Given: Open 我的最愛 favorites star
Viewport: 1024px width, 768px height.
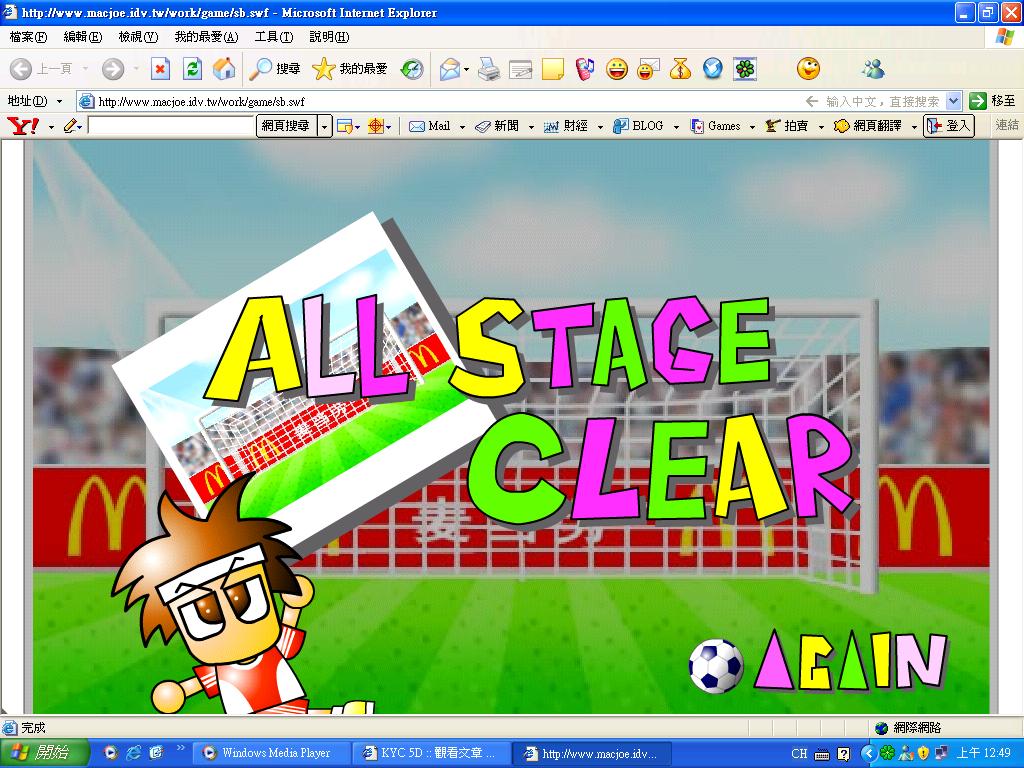Looking at the screenshot, I should pyautogui.click(x=350, y=69).
